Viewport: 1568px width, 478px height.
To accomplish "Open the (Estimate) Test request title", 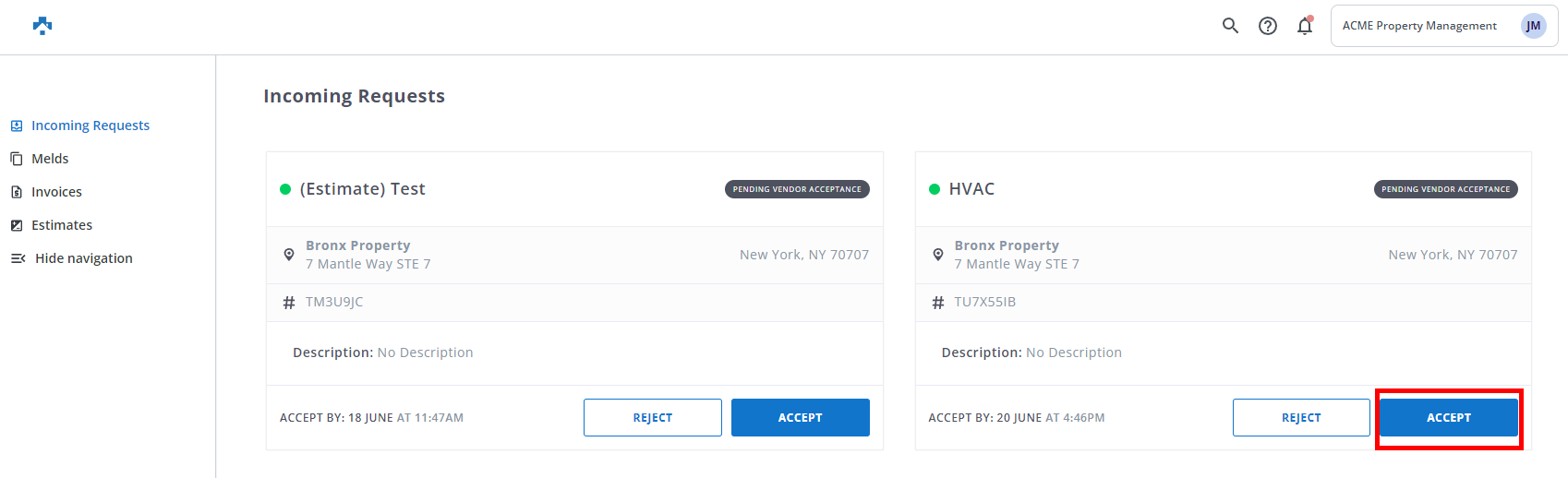I will (362, 189).
